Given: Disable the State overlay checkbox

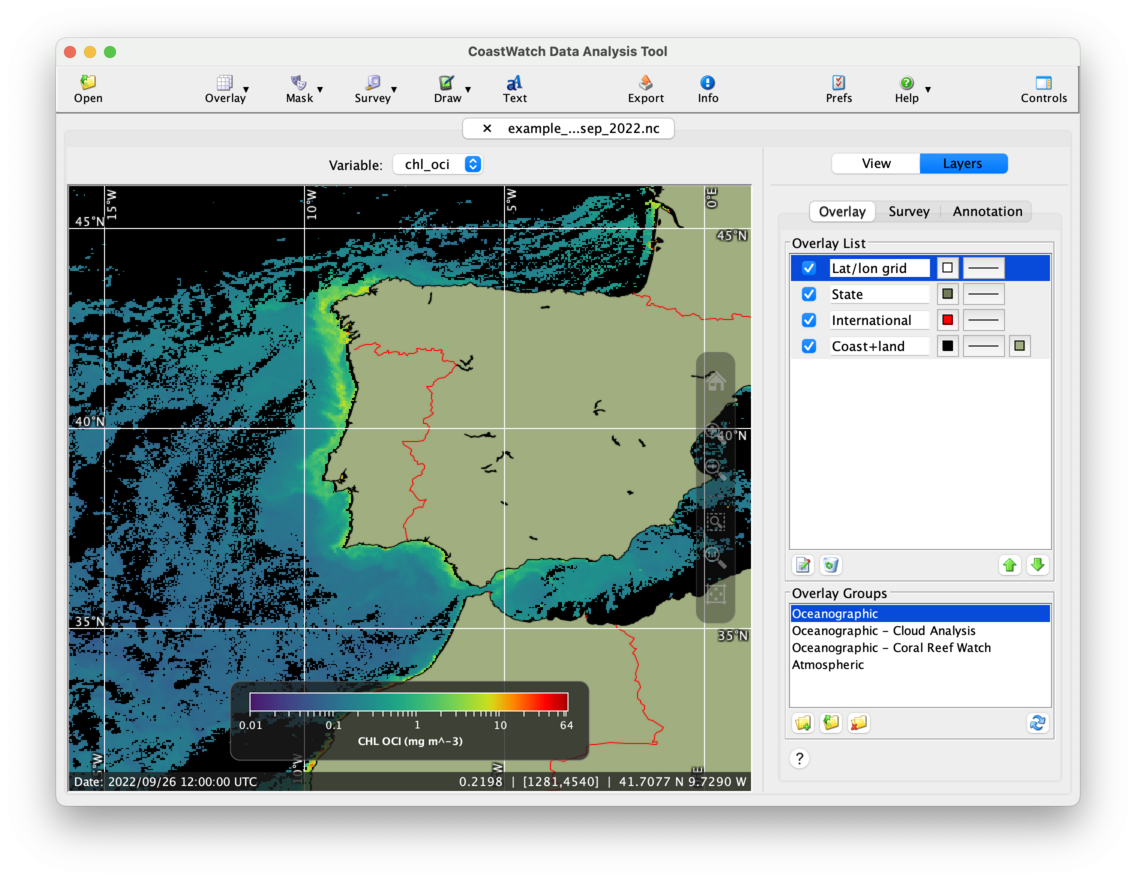Looking at the screenshot, I should pos(809,294).
